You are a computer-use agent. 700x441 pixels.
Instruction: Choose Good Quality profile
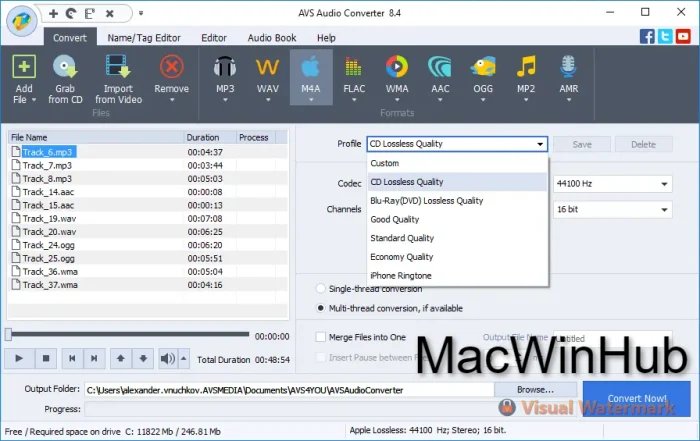(x=457, y=220)
